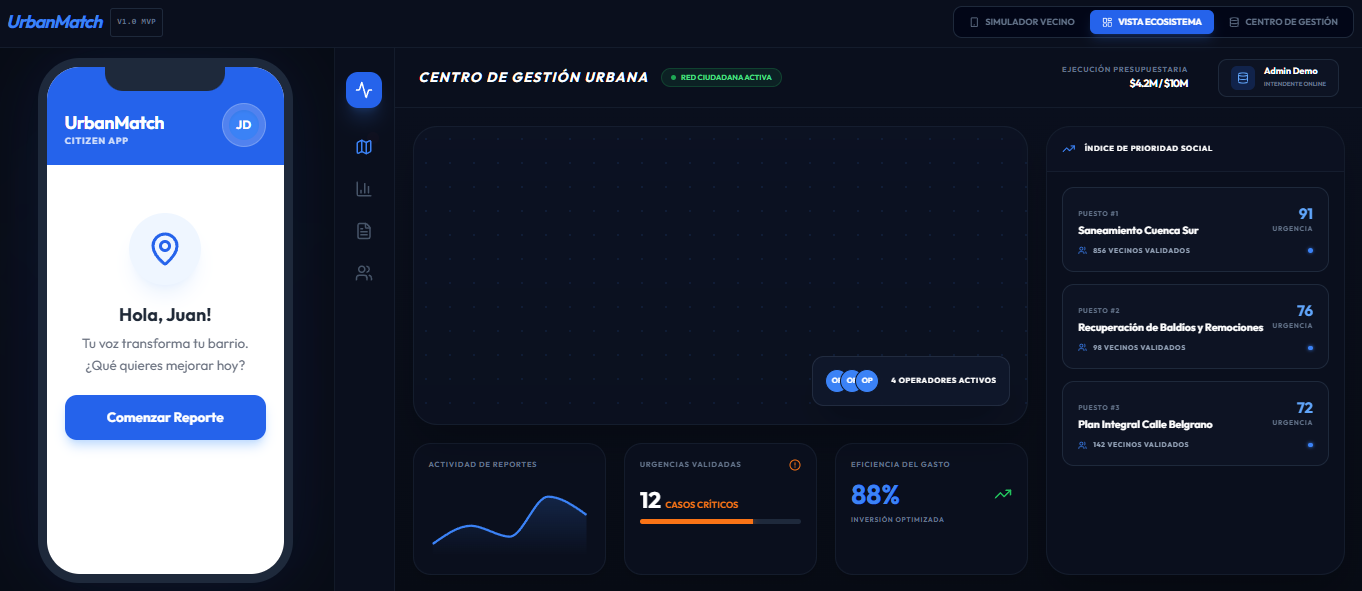Switch to Centro de Gestión tab
1362x591 pixels.
(1283, 22)
